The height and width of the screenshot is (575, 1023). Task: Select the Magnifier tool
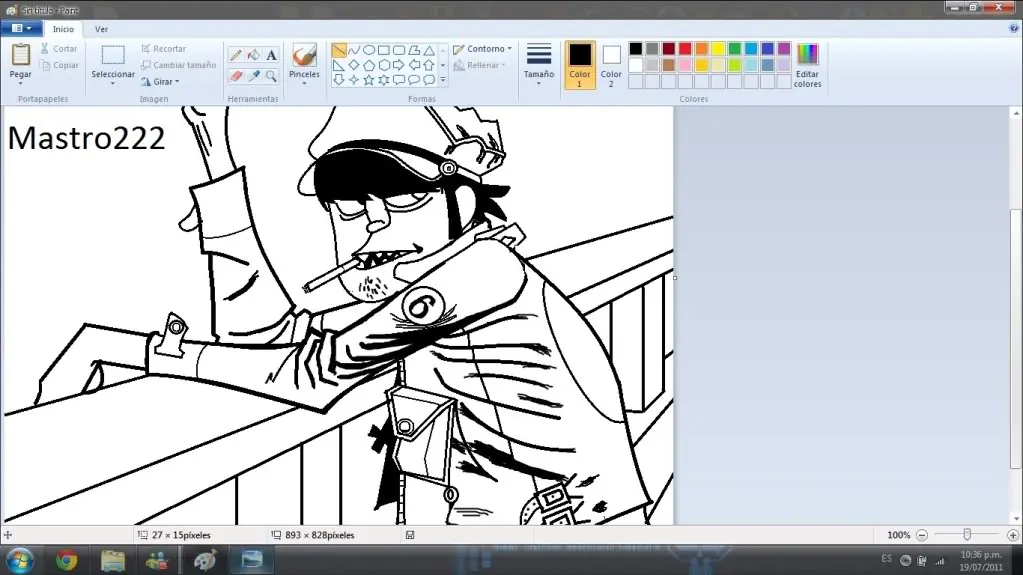[271, 76]
